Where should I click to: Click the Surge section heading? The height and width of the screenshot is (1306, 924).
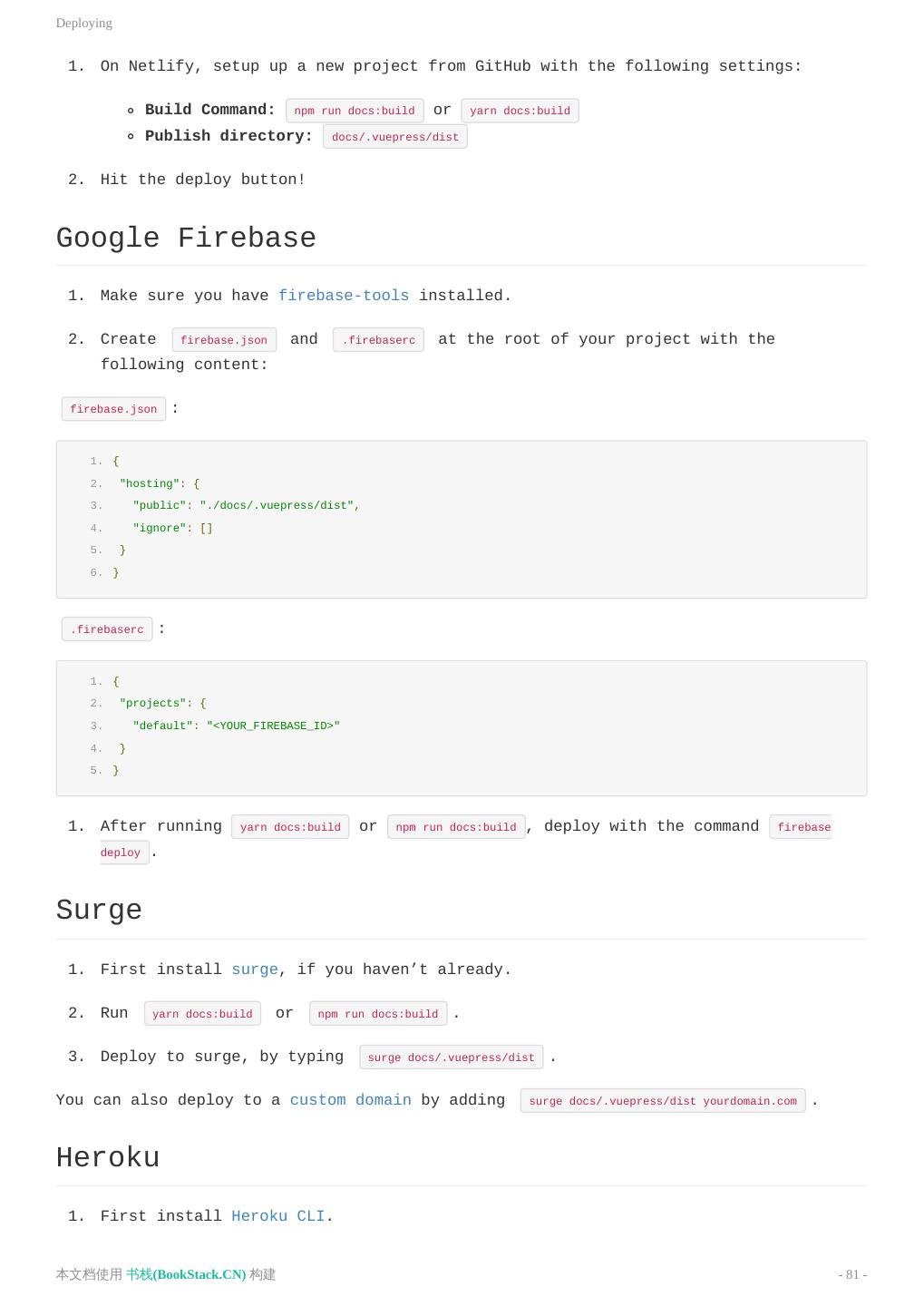[99, 911]
